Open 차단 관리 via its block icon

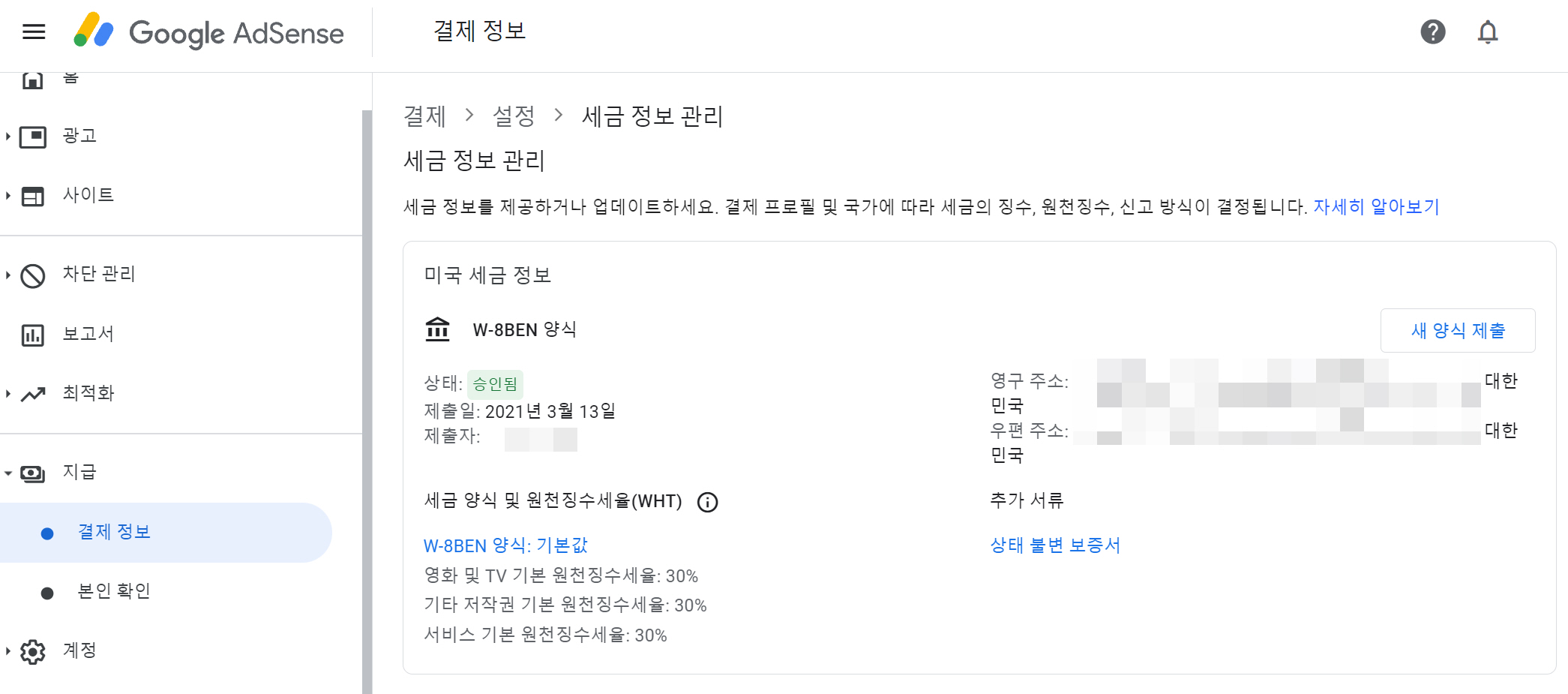tap(33, 274)
